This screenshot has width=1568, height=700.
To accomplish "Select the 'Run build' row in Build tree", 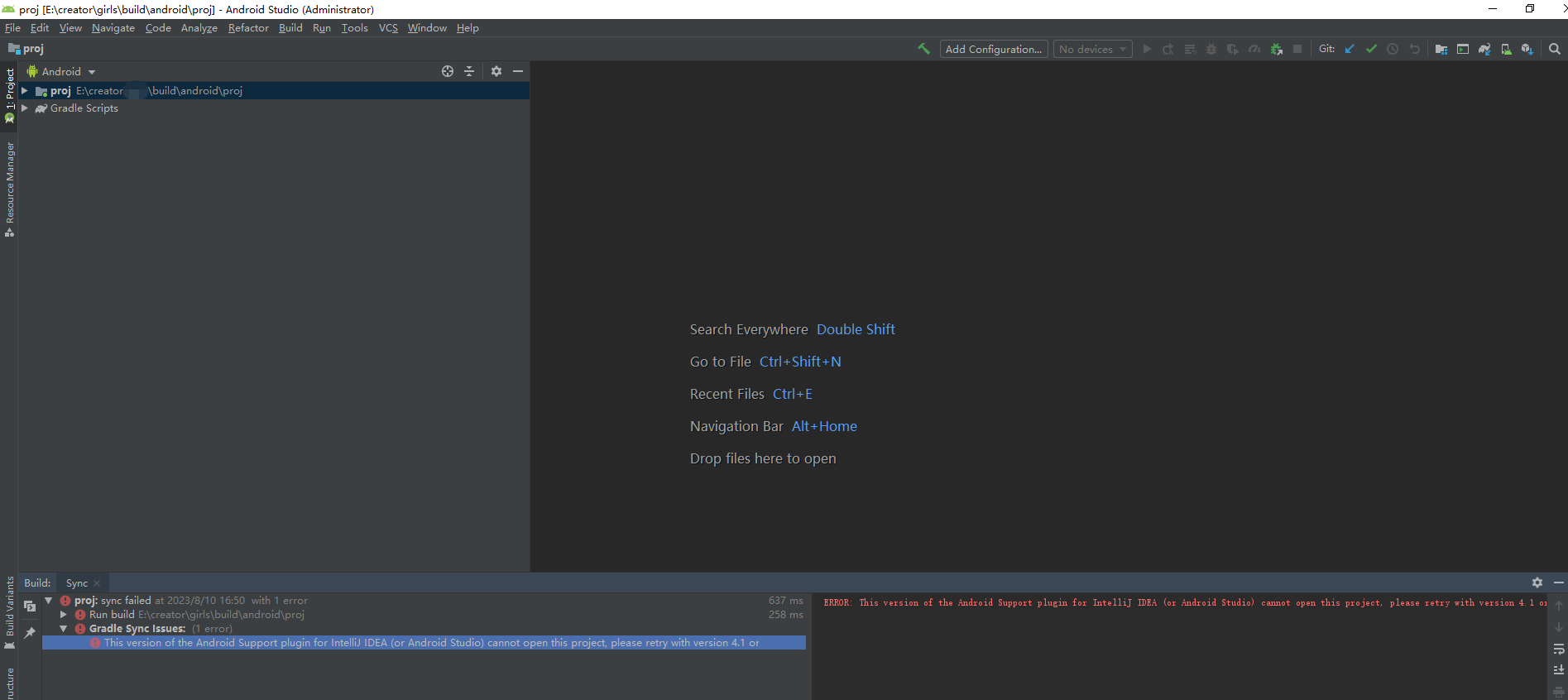I will [x=423, y=615].
